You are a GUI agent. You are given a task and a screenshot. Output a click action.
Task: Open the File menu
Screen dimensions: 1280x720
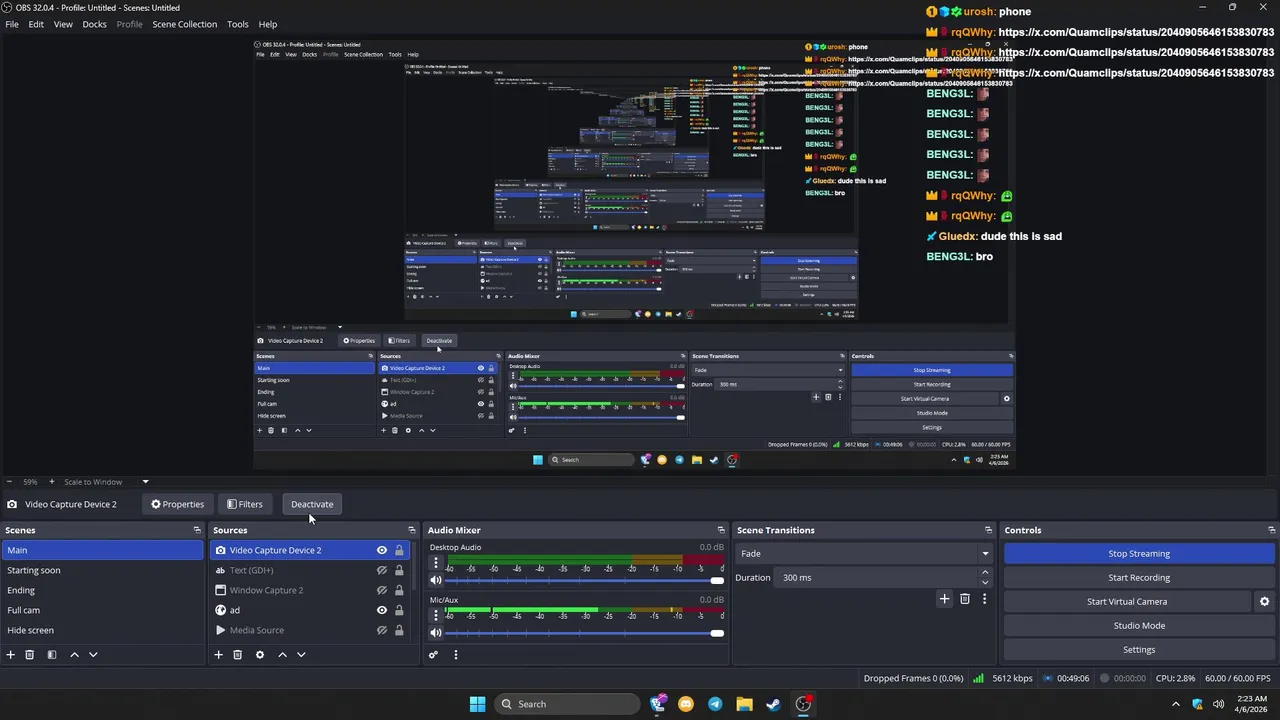tap(12, 24)
